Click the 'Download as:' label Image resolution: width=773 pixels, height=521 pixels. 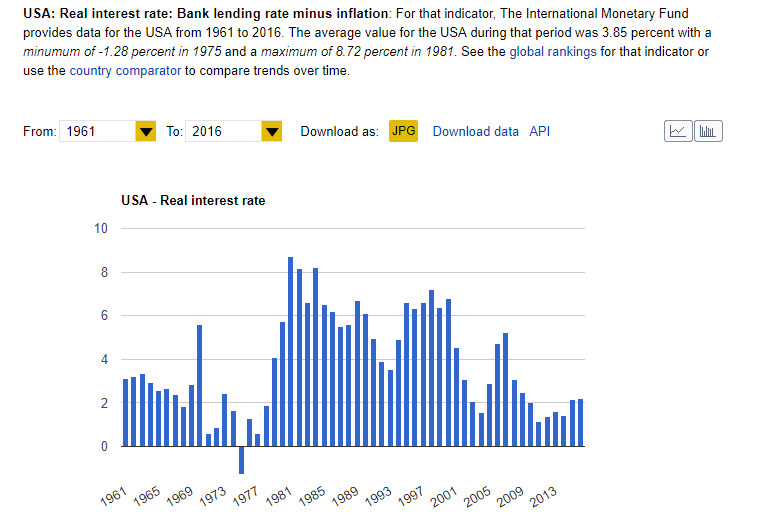pos(339,132)
